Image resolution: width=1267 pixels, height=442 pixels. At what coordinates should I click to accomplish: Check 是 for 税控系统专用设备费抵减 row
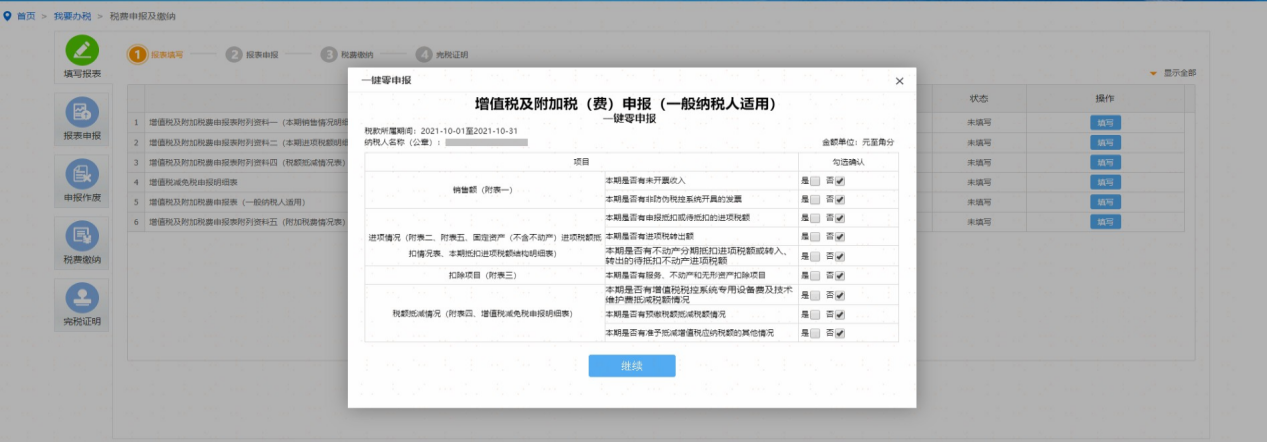point(815,295)
